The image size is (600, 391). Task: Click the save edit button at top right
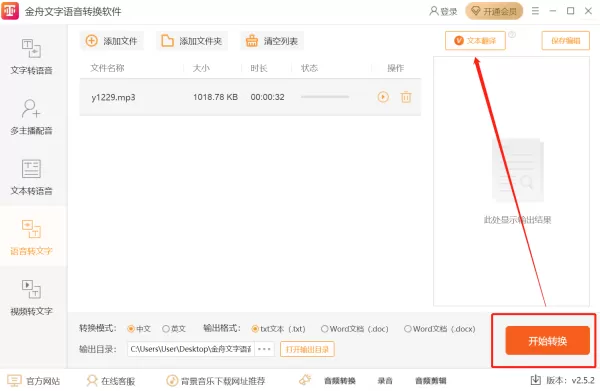[566, 41]
